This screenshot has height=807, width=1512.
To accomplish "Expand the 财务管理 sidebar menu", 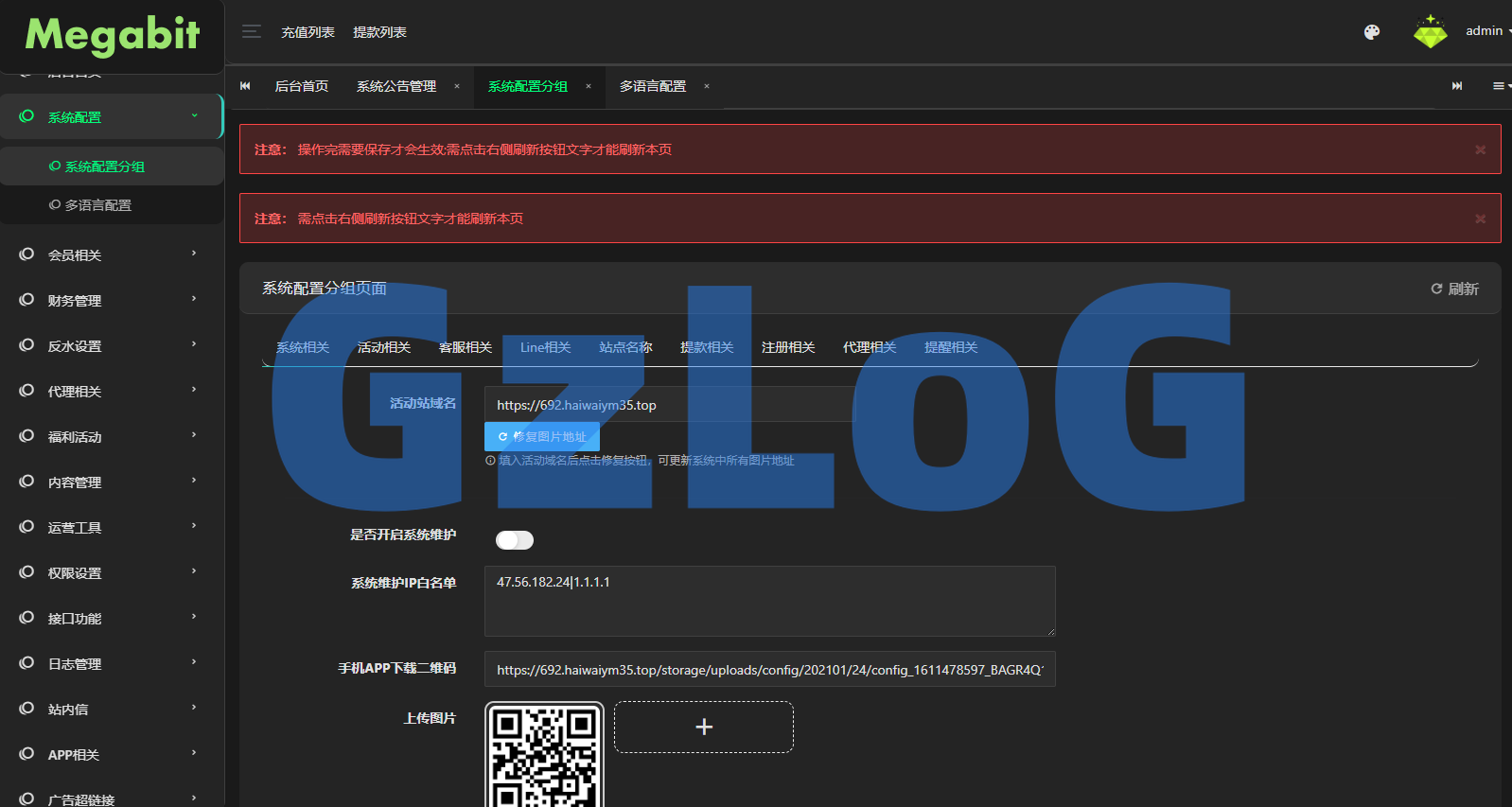I will pos(112,300).
